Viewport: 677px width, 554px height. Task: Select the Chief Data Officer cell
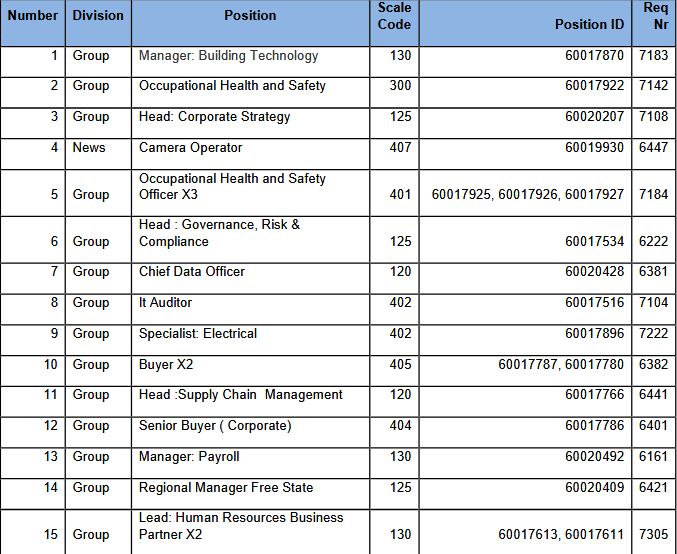(250, 279)
